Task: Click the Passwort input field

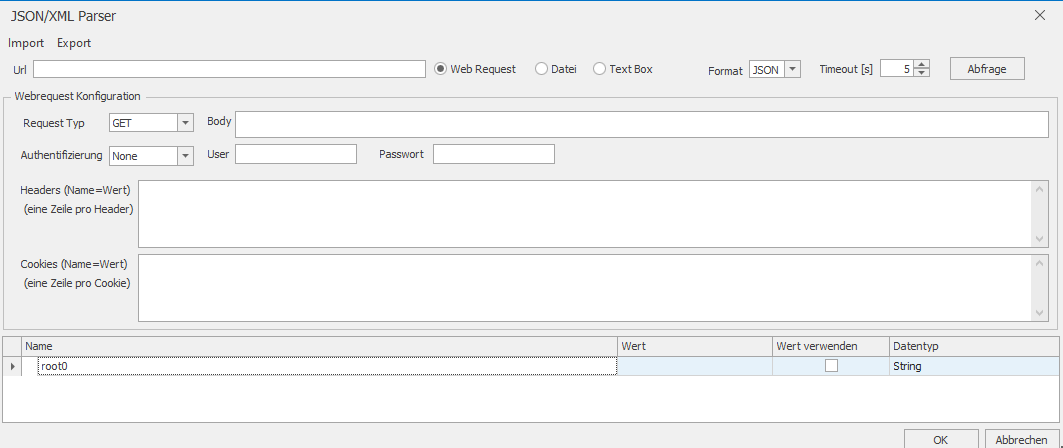Action: pos(494,154)
